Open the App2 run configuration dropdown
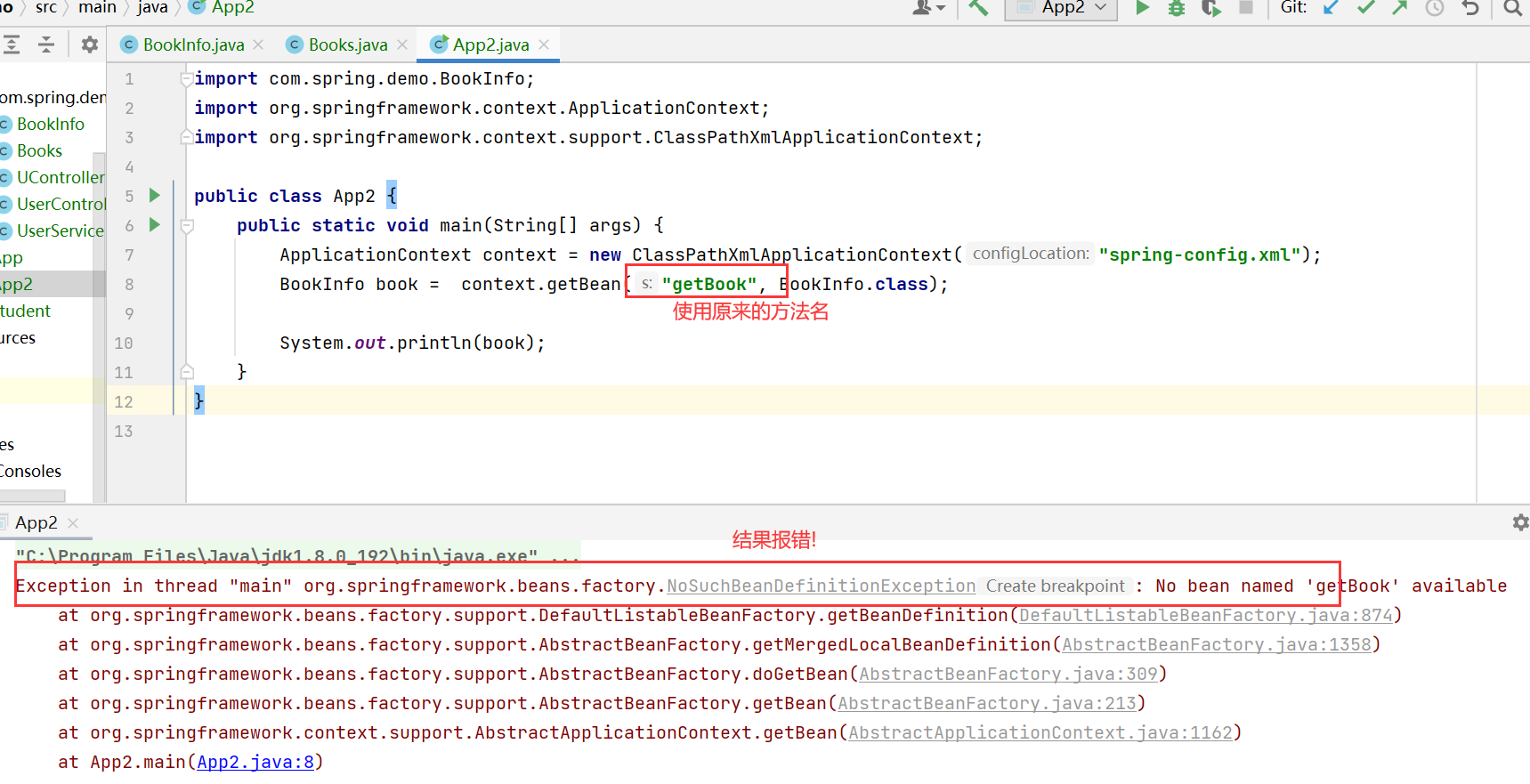 tap(1061, 8)
